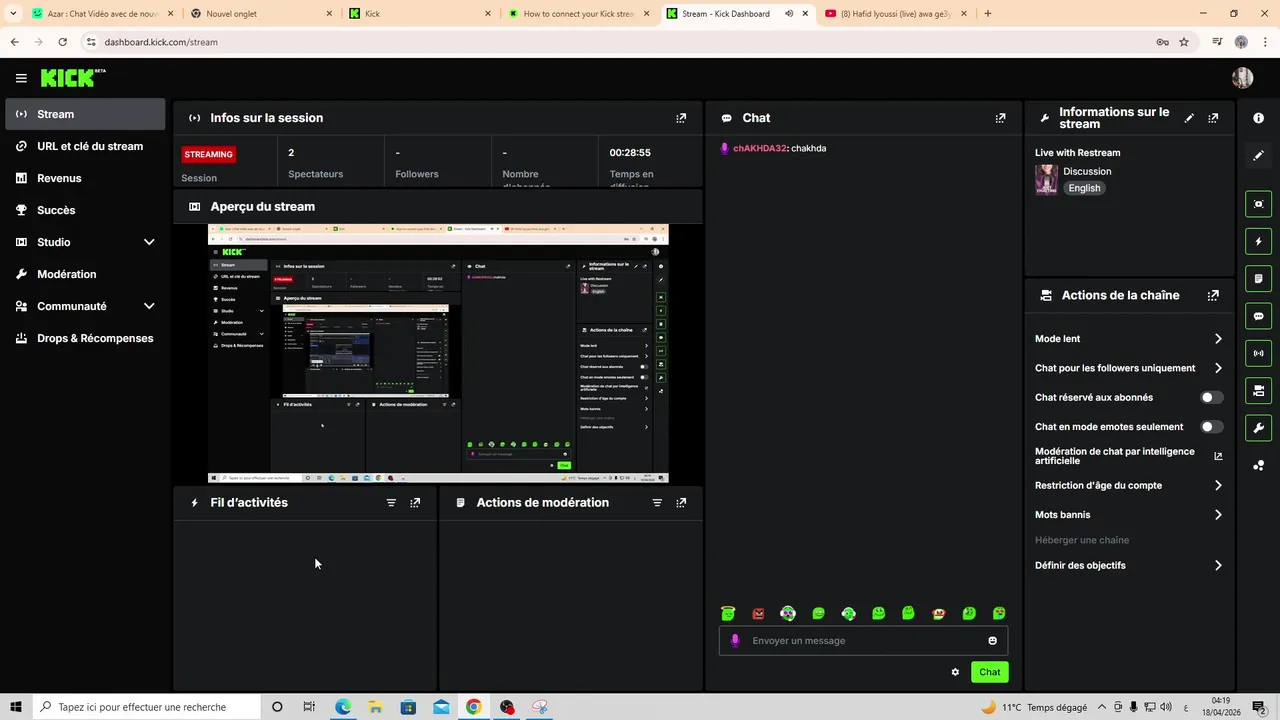Open Revenus in the sidebar
The height and width of the screenshot is (720, 1280).
(85, 178)
